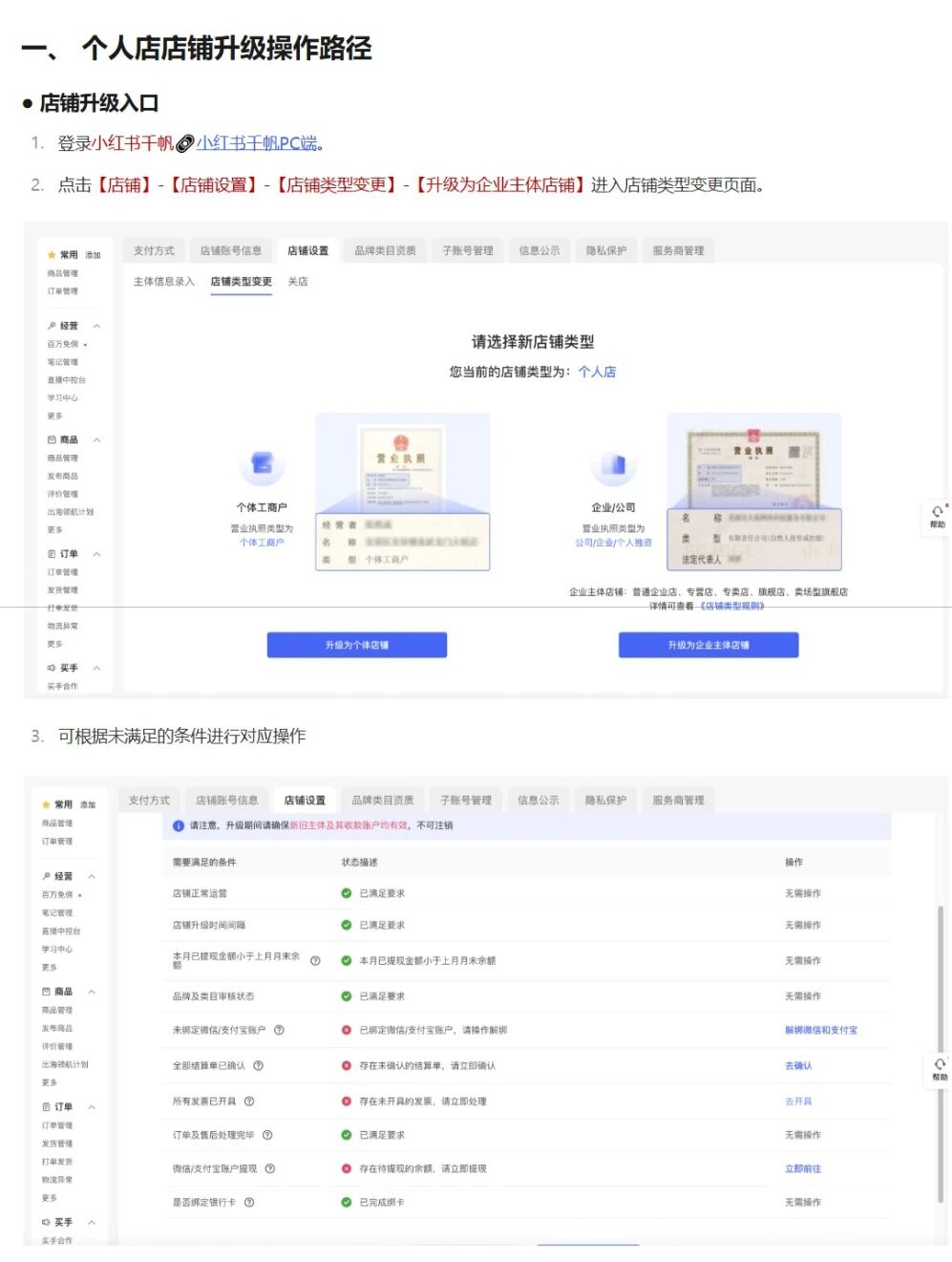
Task: Click the 企业/公司 building icon
Action: (x=613, y=465)
